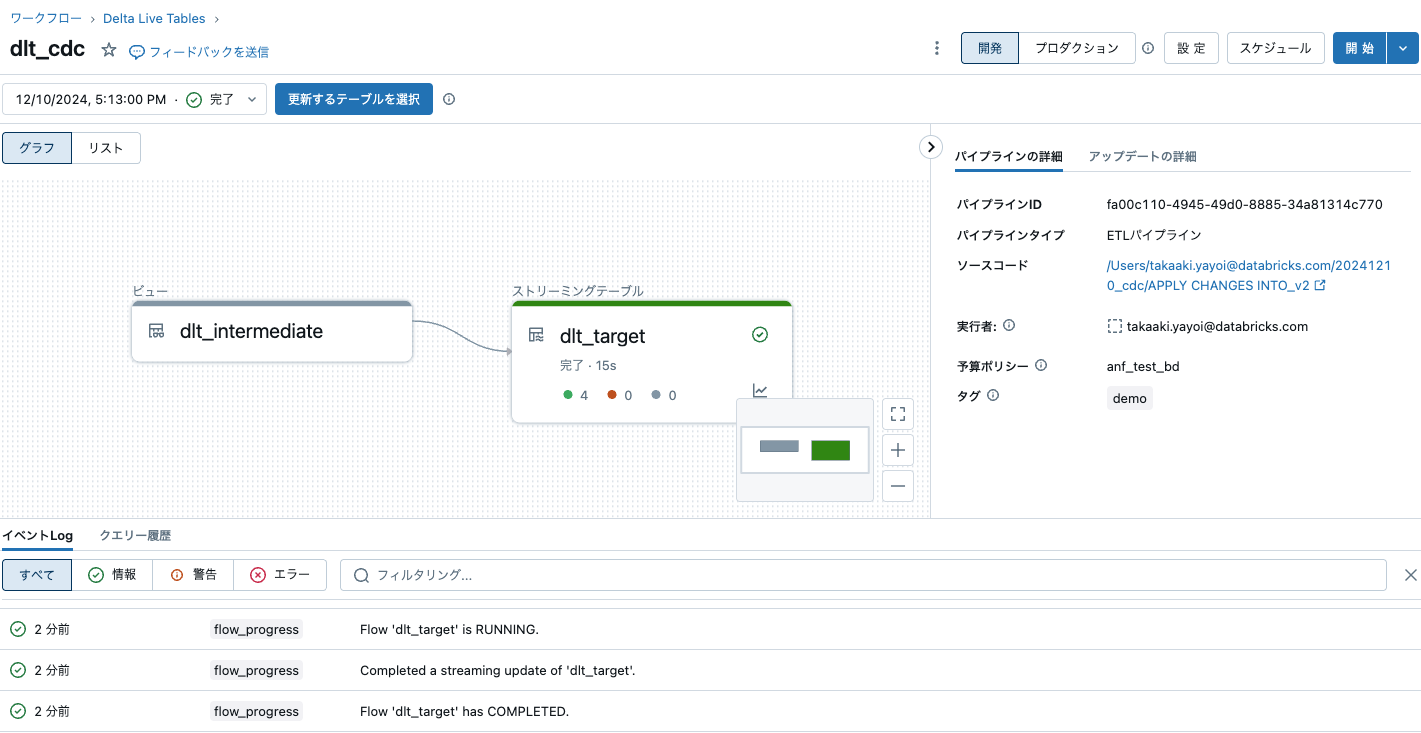Select the dlt_intermediate node
This screenshot has height=733, width=1421.
tap(272, 331)
